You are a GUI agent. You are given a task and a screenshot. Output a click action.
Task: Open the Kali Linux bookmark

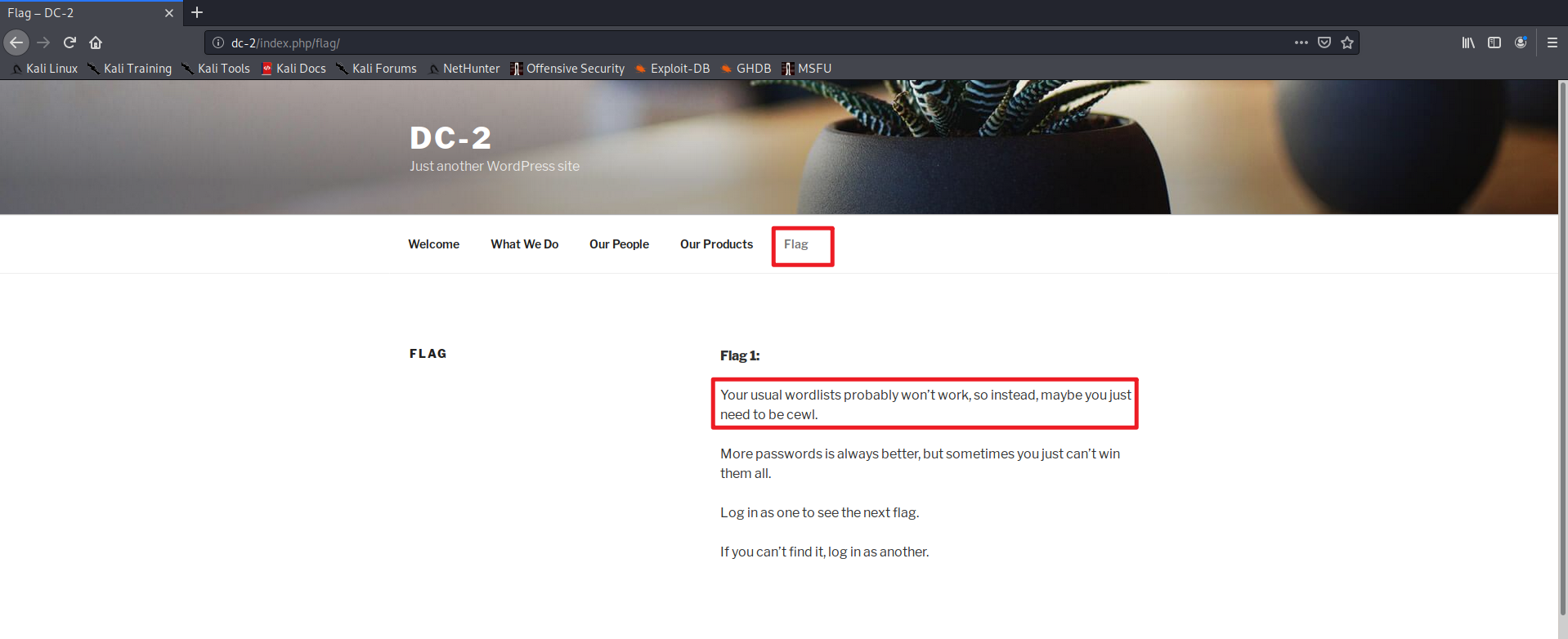pyautogui.click(x=45, y=69)
